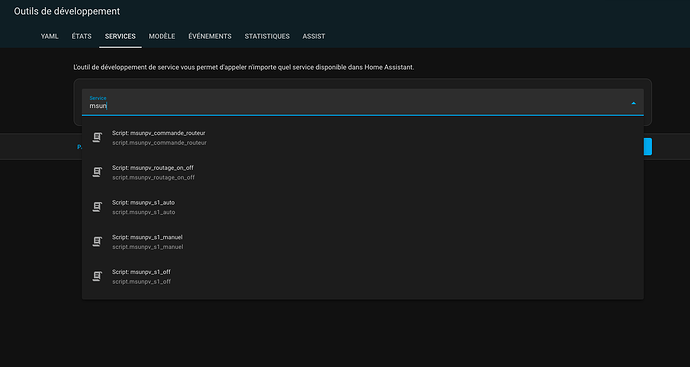Open the YAML tab
The height and width of the screenshot is (367, 690).
tap(50, 37)
